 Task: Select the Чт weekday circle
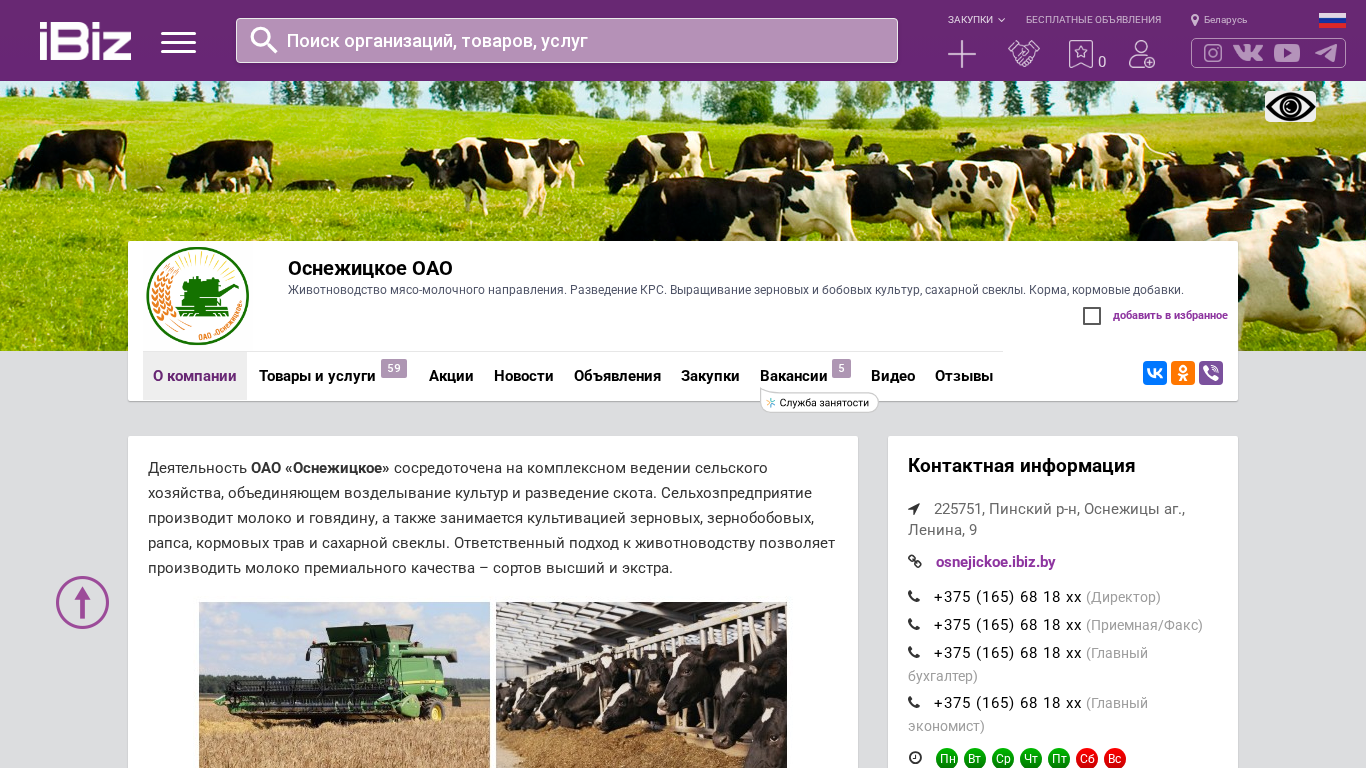click(x=1031, y=759)
